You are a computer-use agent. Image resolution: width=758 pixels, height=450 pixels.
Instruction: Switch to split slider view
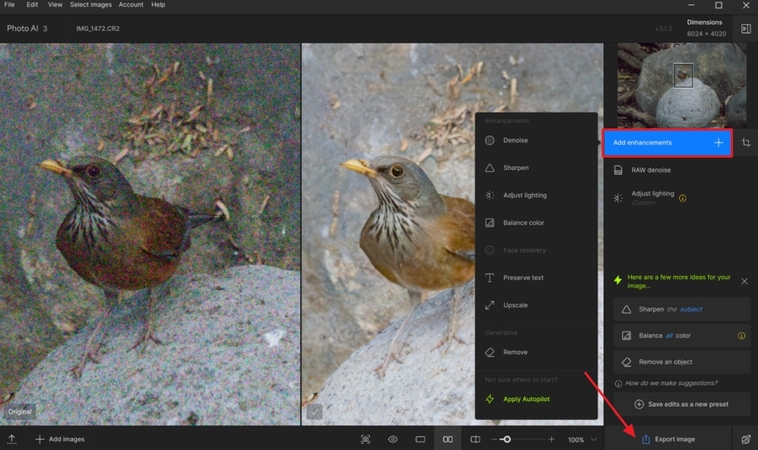pyautogui.click(x=475, y=439)
